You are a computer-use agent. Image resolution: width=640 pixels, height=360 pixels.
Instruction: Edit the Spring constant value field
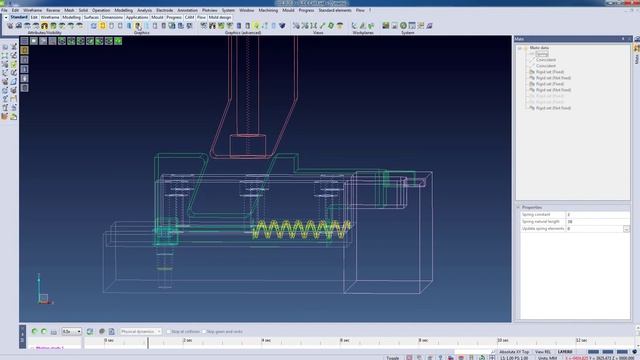[x=598, y=214]
